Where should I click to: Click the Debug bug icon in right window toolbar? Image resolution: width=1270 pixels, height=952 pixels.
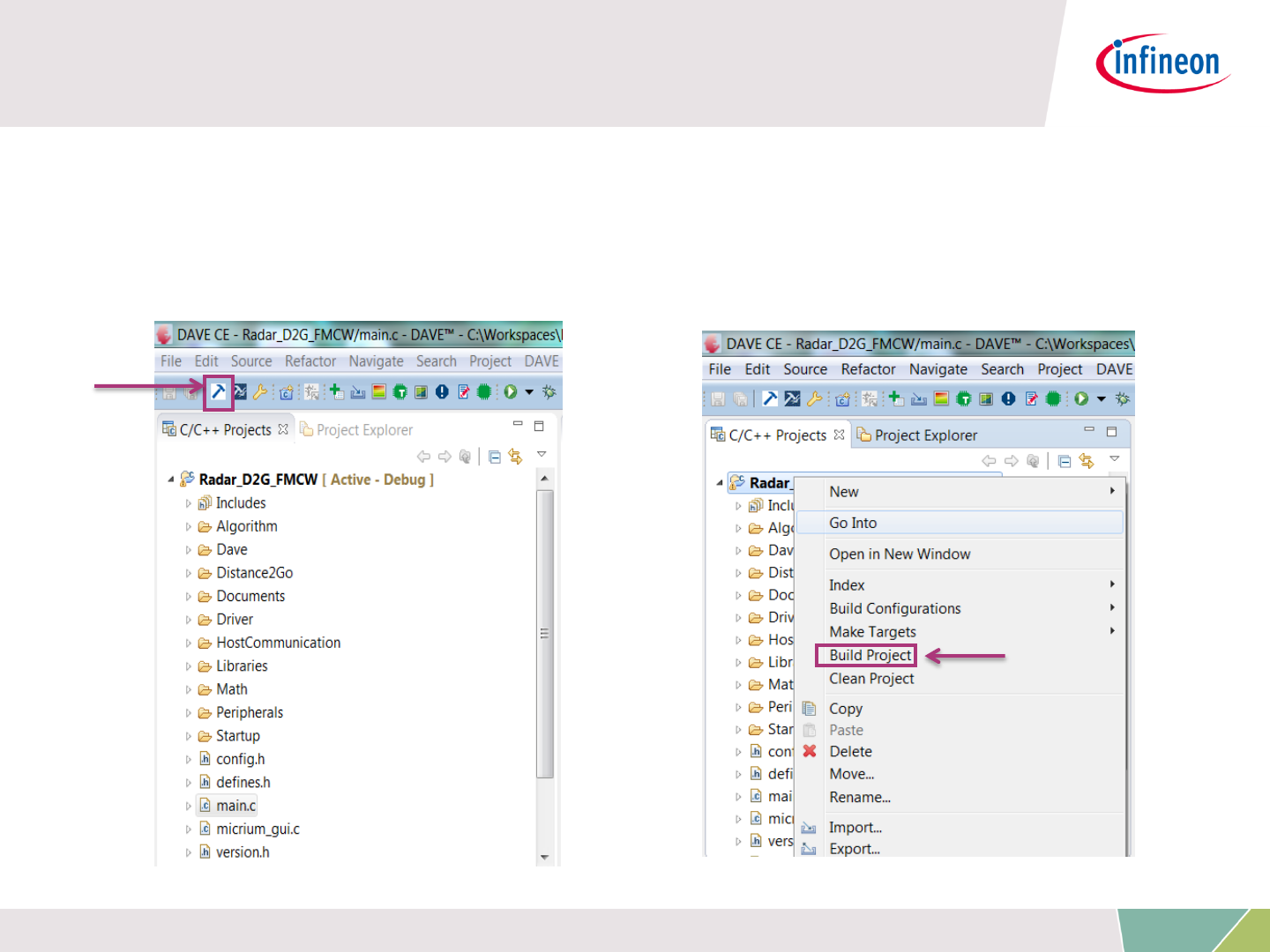tap(1122, 398)
